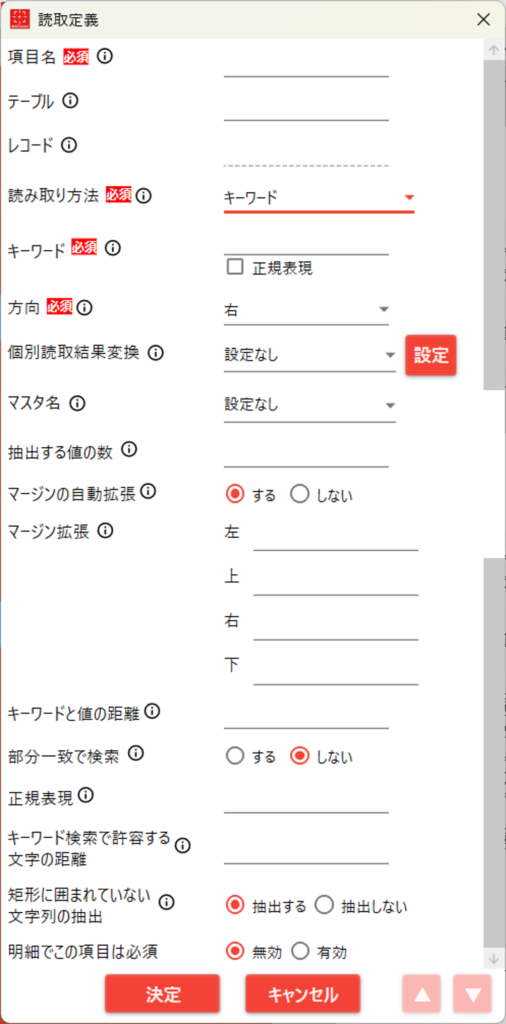The width and height of the screenshot is (506, 1024).
Task: Click info icon next to 読み取り方法
Action: click(144, 195)
